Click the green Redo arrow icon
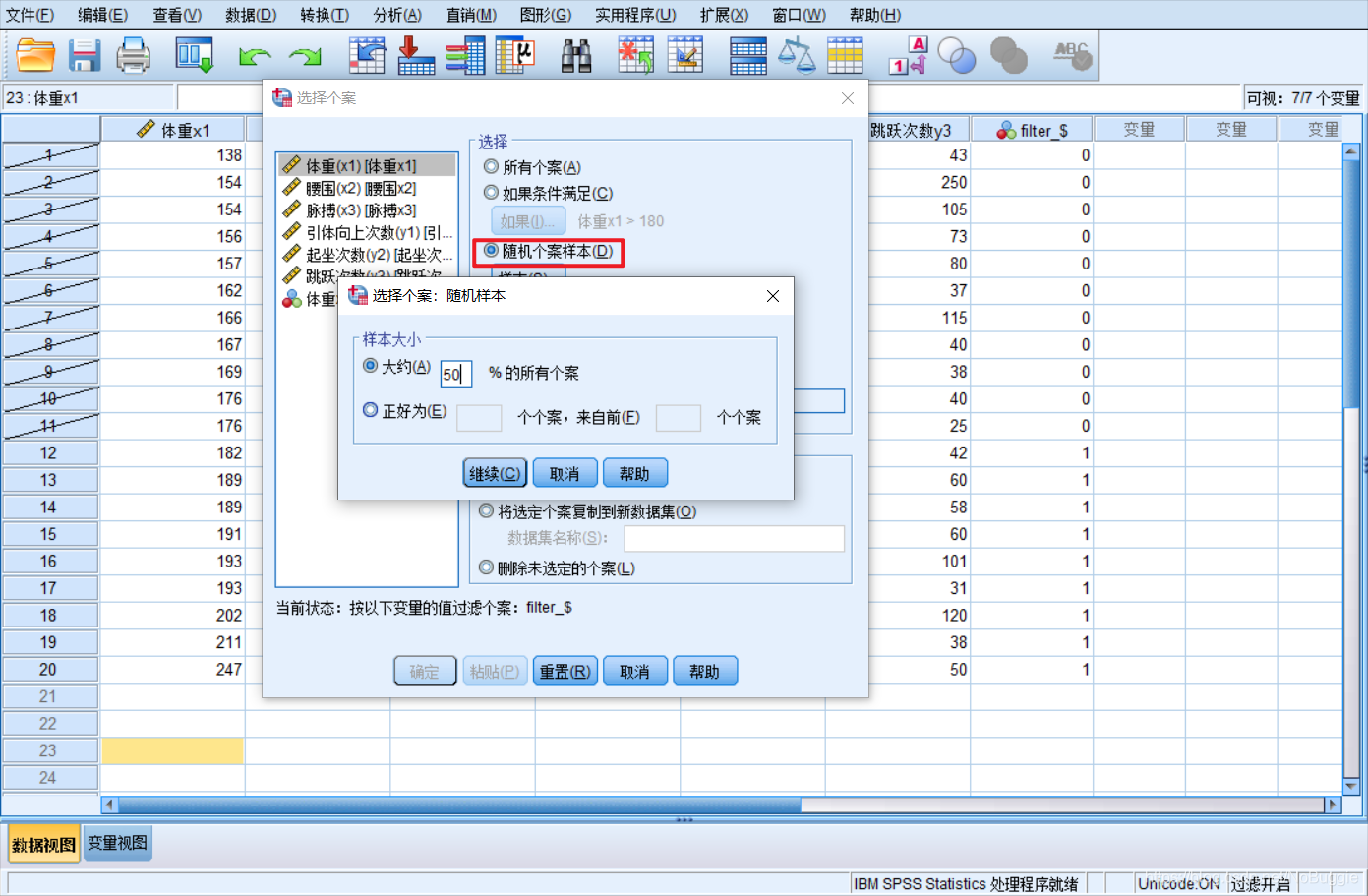The image size is (1368, 896). [305, 57]
